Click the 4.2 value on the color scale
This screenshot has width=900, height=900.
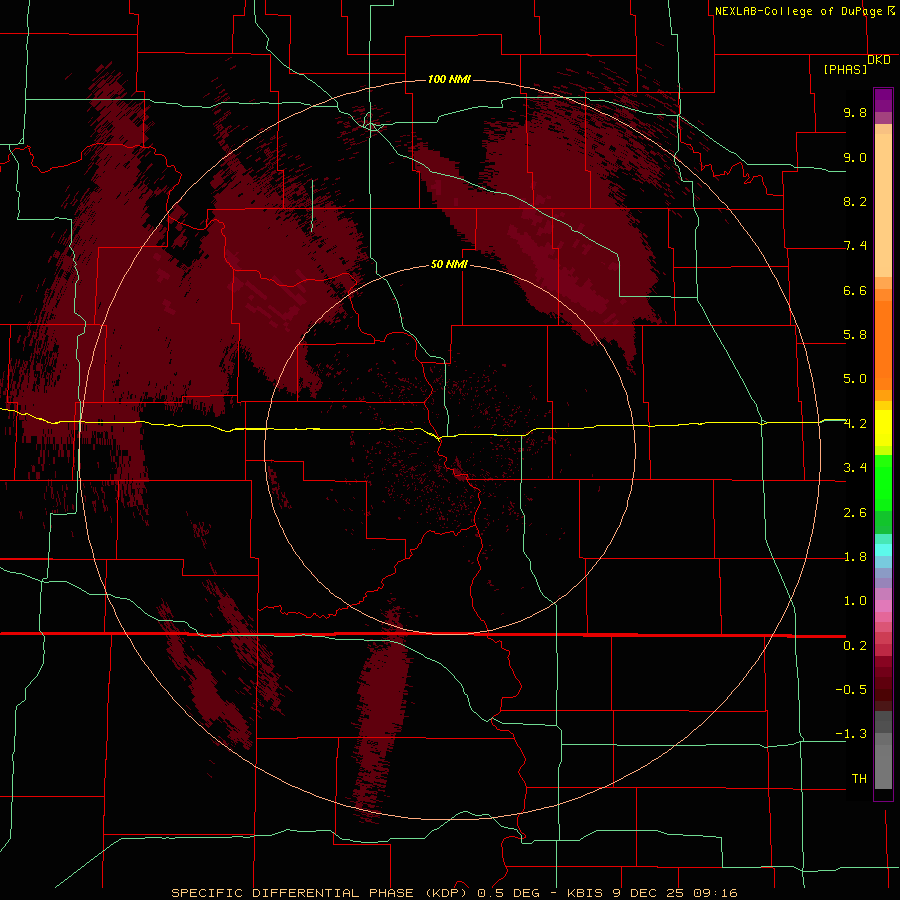pos(855,424)
